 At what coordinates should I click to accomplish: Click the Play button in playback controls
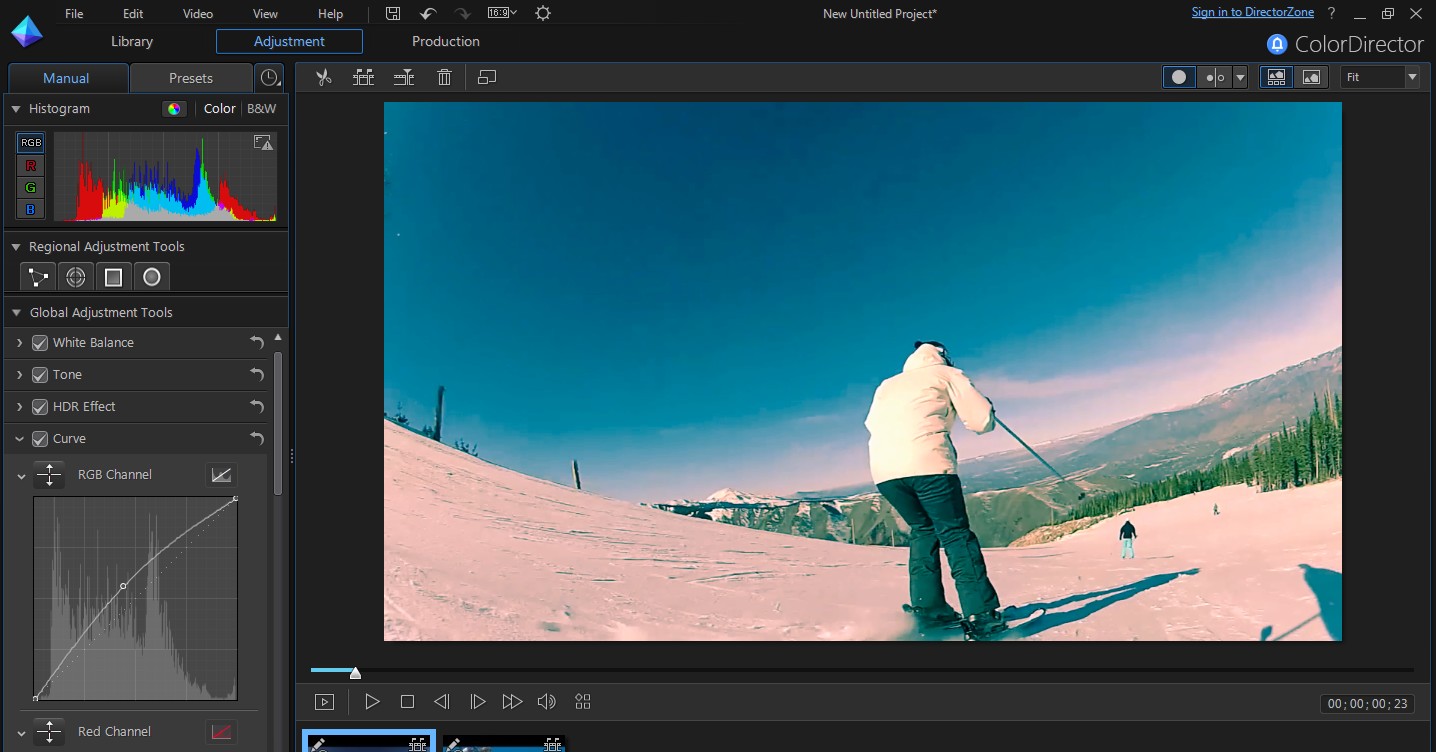[372, 702]
